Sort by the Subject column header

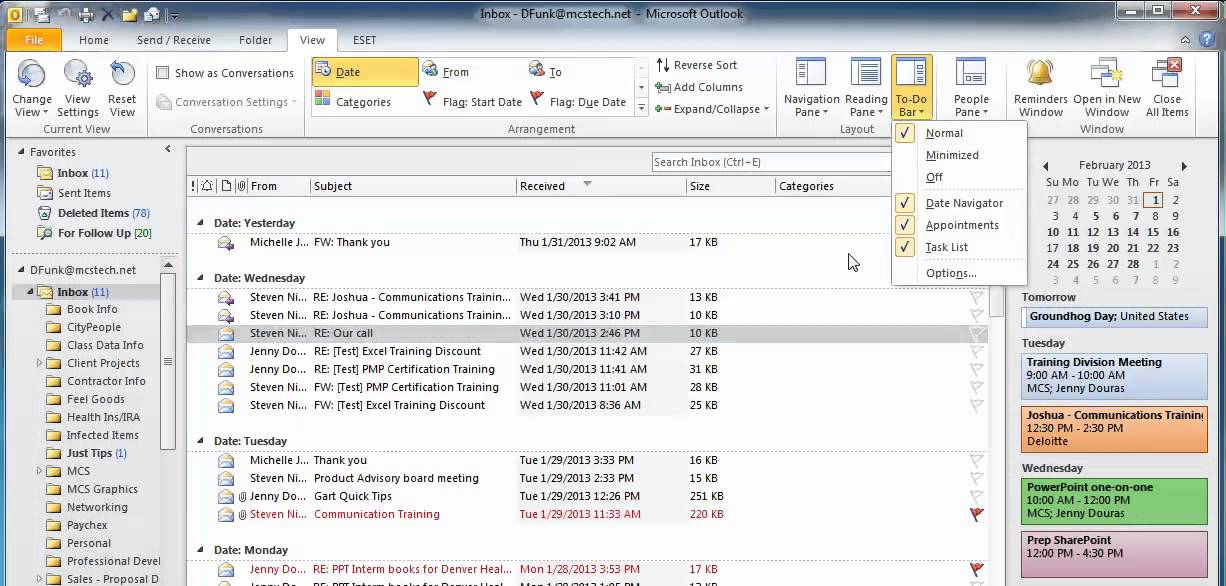point(412,186)
